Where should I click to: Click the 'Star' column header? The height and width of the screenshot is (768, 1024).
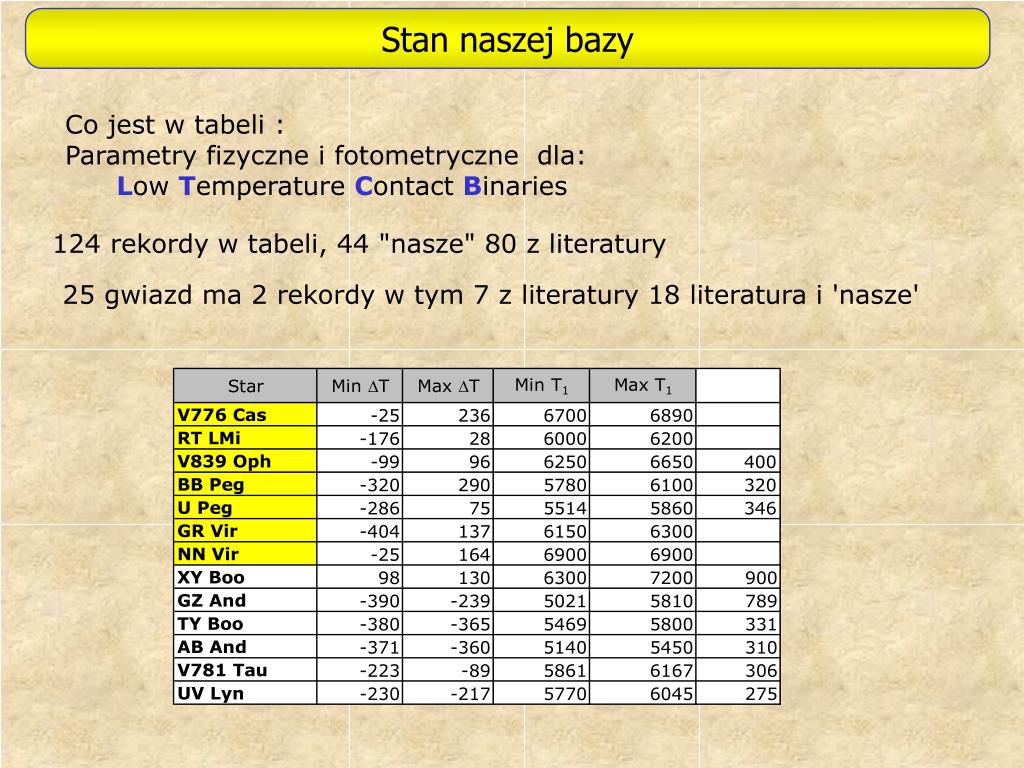[246, 386]
